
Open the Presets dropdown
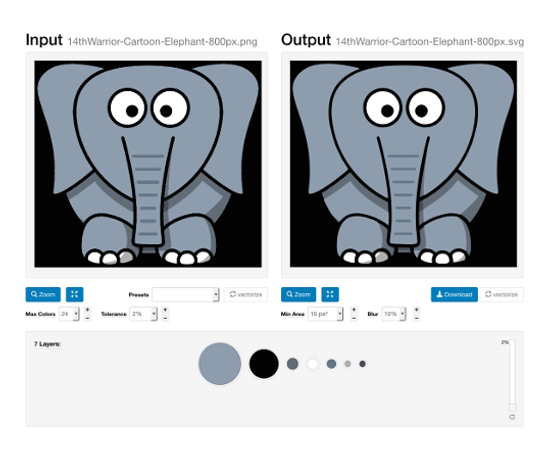(186, 295)
